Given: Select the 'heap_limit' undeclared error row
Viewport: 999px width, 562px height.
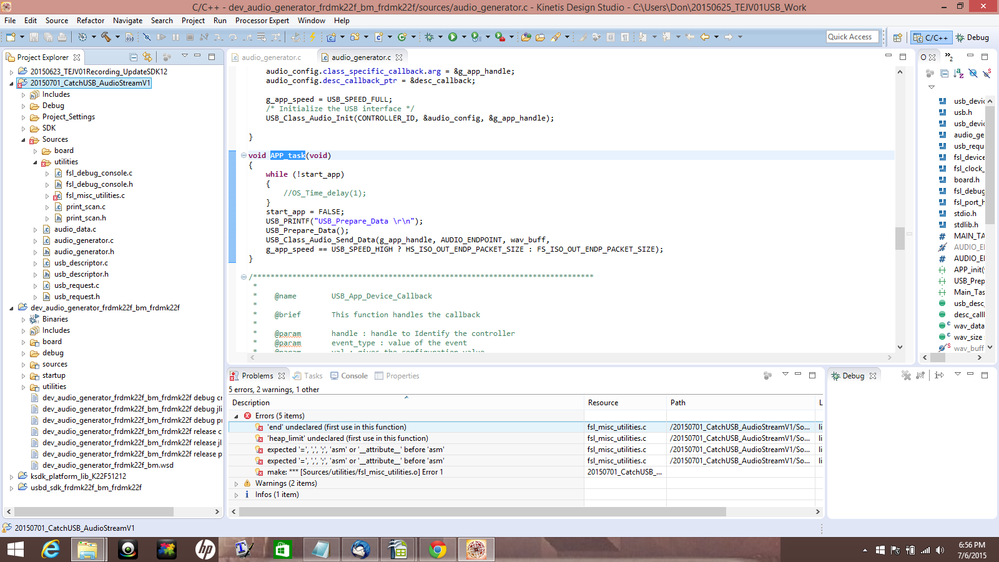Looking at the screenshot, I should point(526,438).
